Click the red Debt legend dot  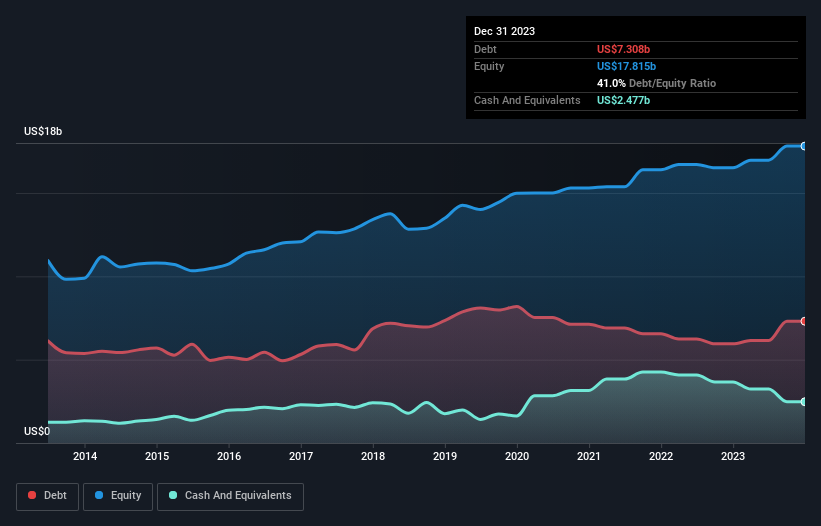32,495
